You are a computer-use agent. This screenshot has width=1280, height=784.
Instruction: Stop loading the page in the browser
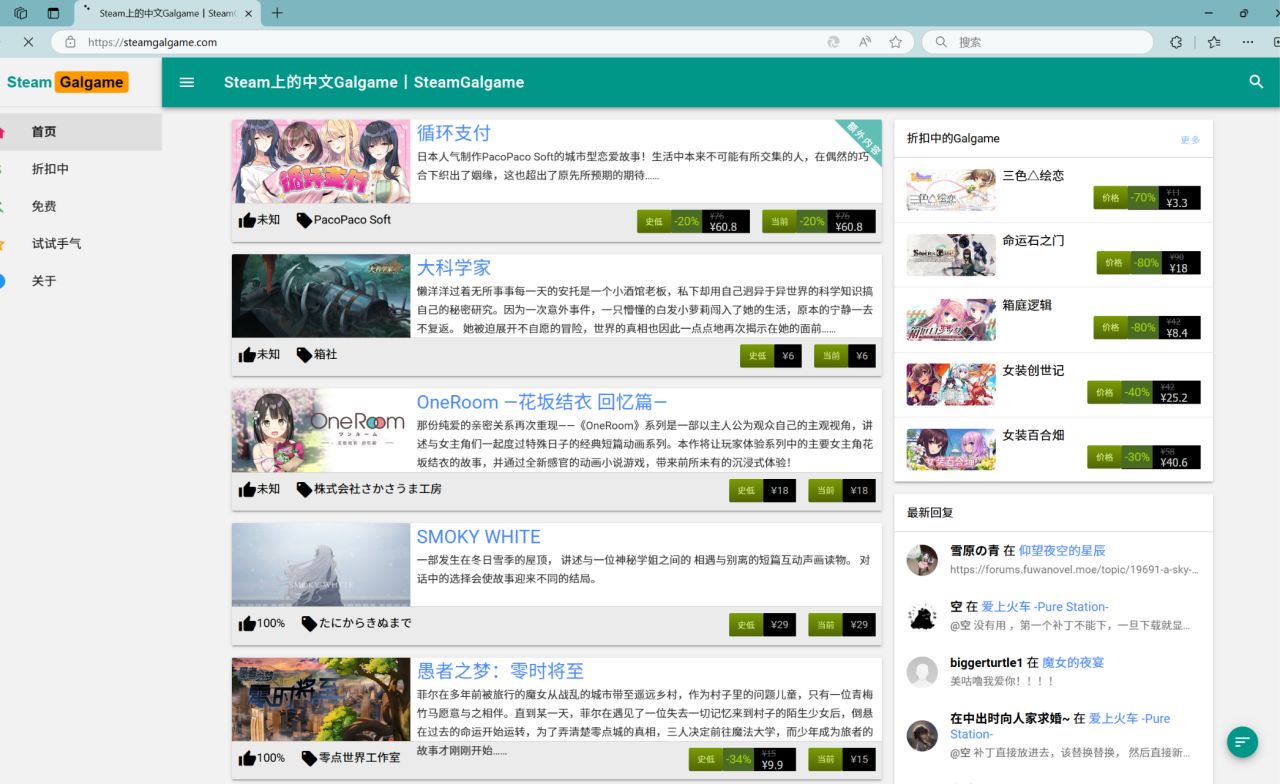pos(28,42)
